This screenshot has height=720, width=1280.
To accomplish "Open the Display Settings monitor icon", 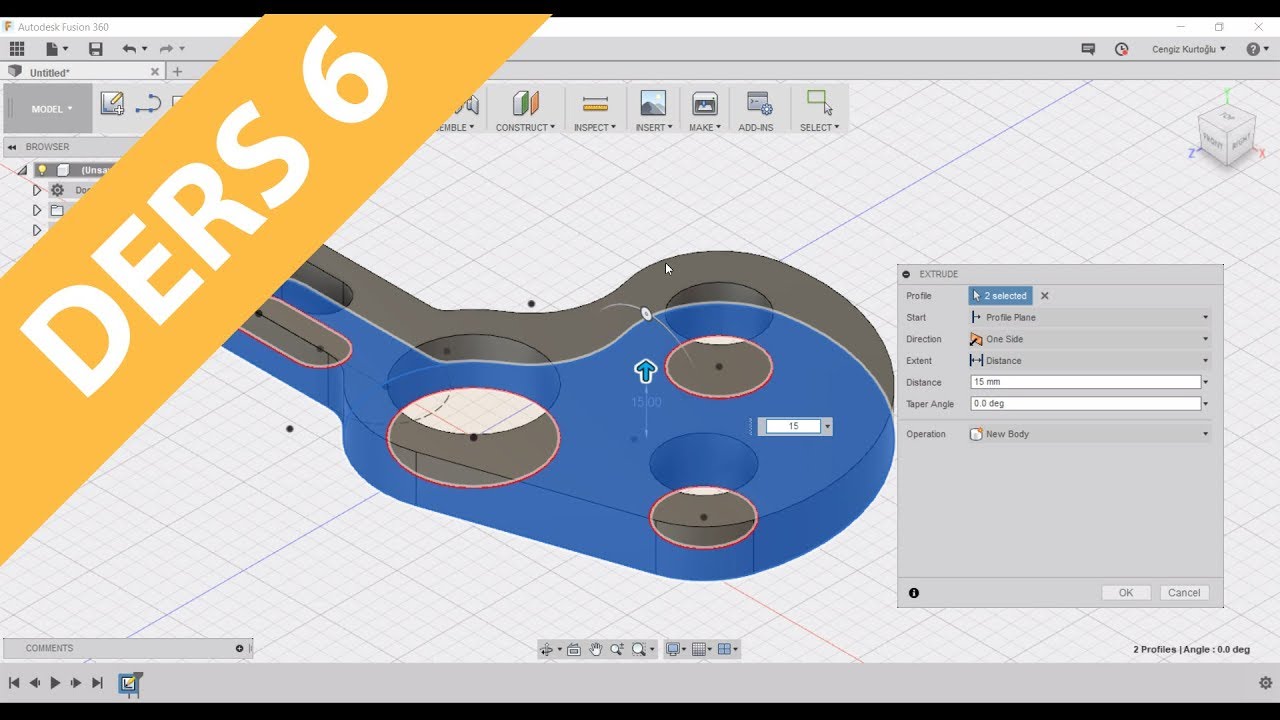I will tap(675, 649).
